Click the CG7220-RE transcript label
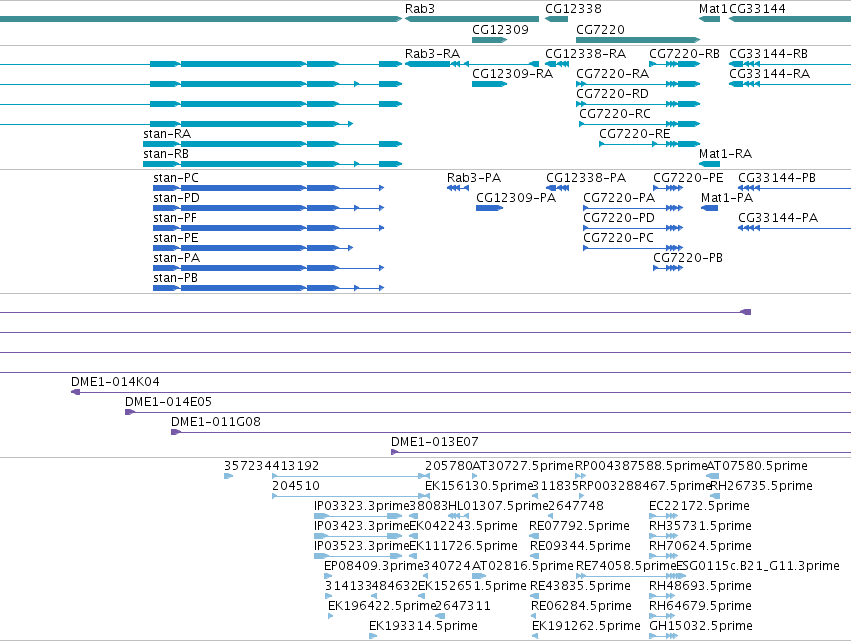This screenshot has height=641, width=851. 634,134
